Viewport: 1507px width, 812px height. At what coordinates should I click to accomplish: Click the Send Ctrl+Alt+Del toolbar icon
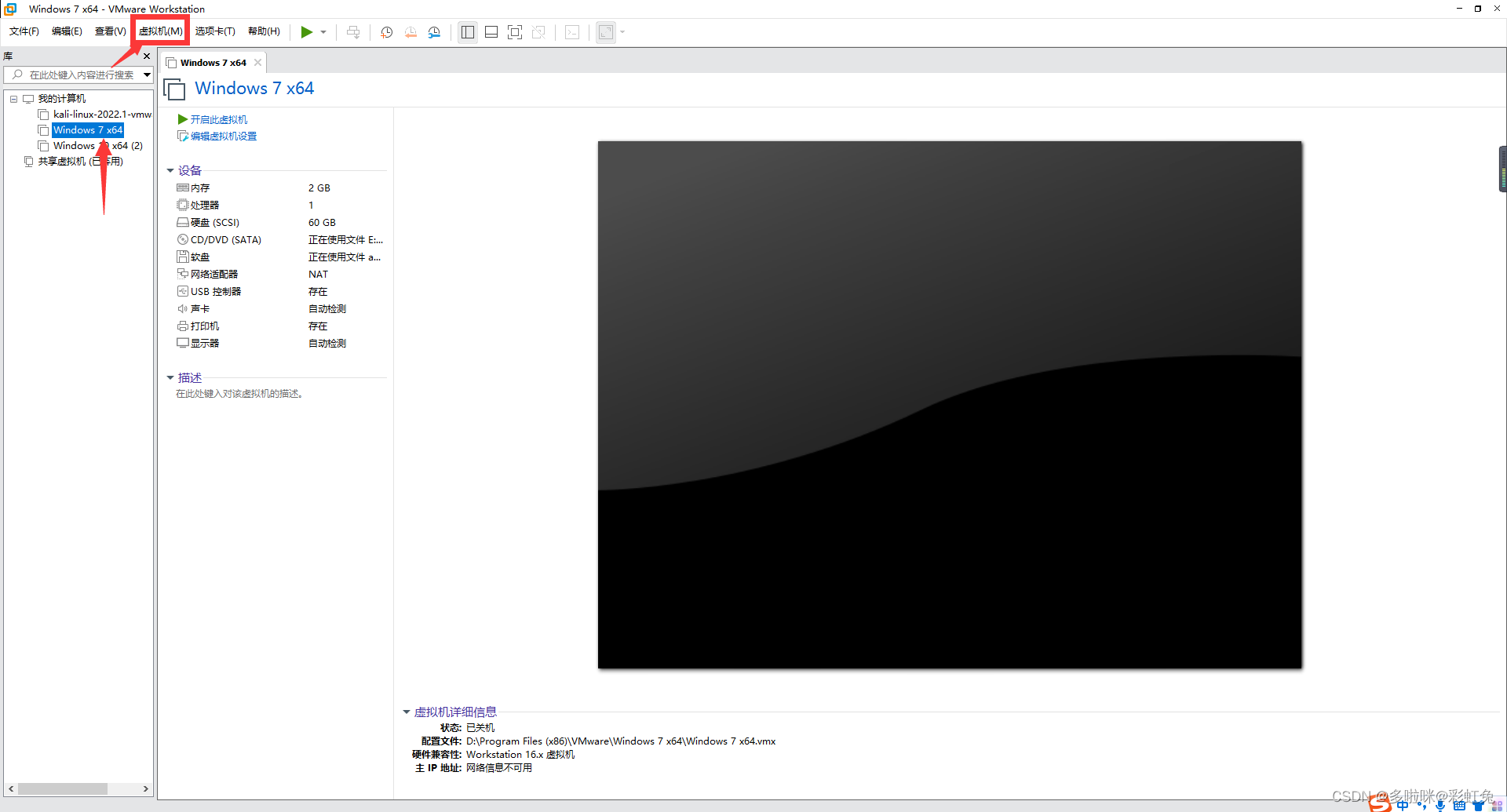353,32
